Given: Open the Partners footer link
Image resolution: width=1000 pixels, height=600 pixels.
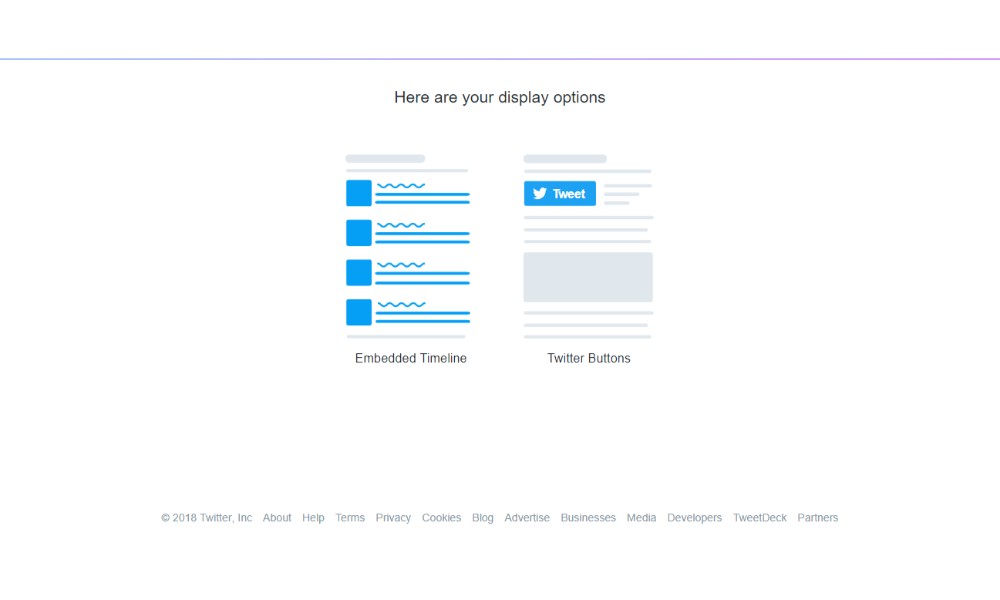Looking at the screenshot, I should pos(818,518).
